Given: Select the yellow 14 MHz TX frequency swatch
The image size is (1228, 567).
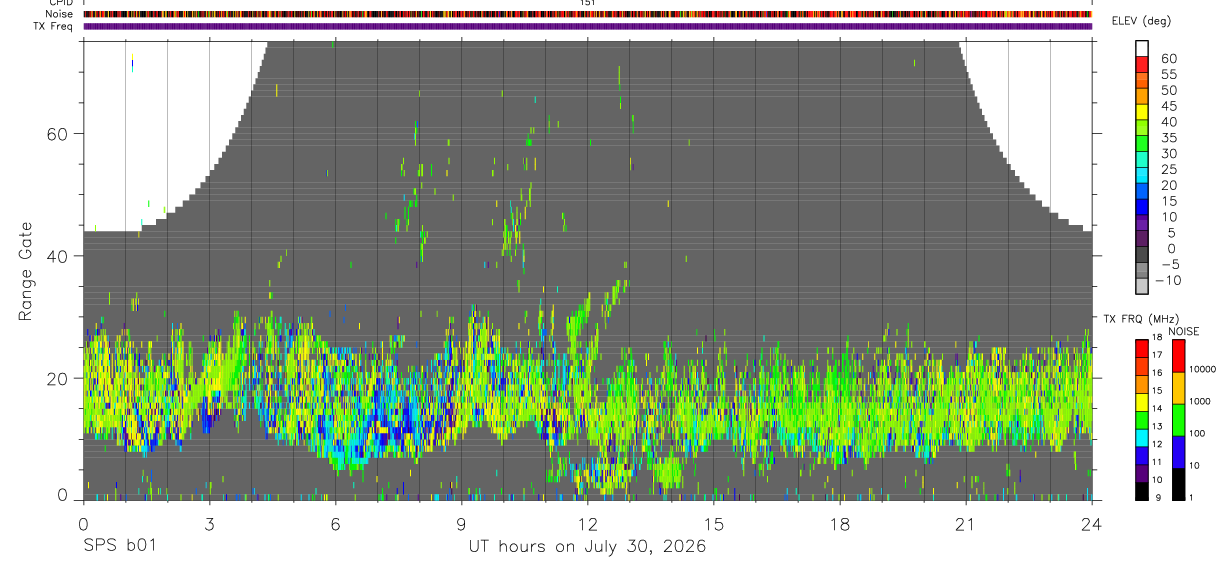Looking at the screenshot, I should (1143, 403).
